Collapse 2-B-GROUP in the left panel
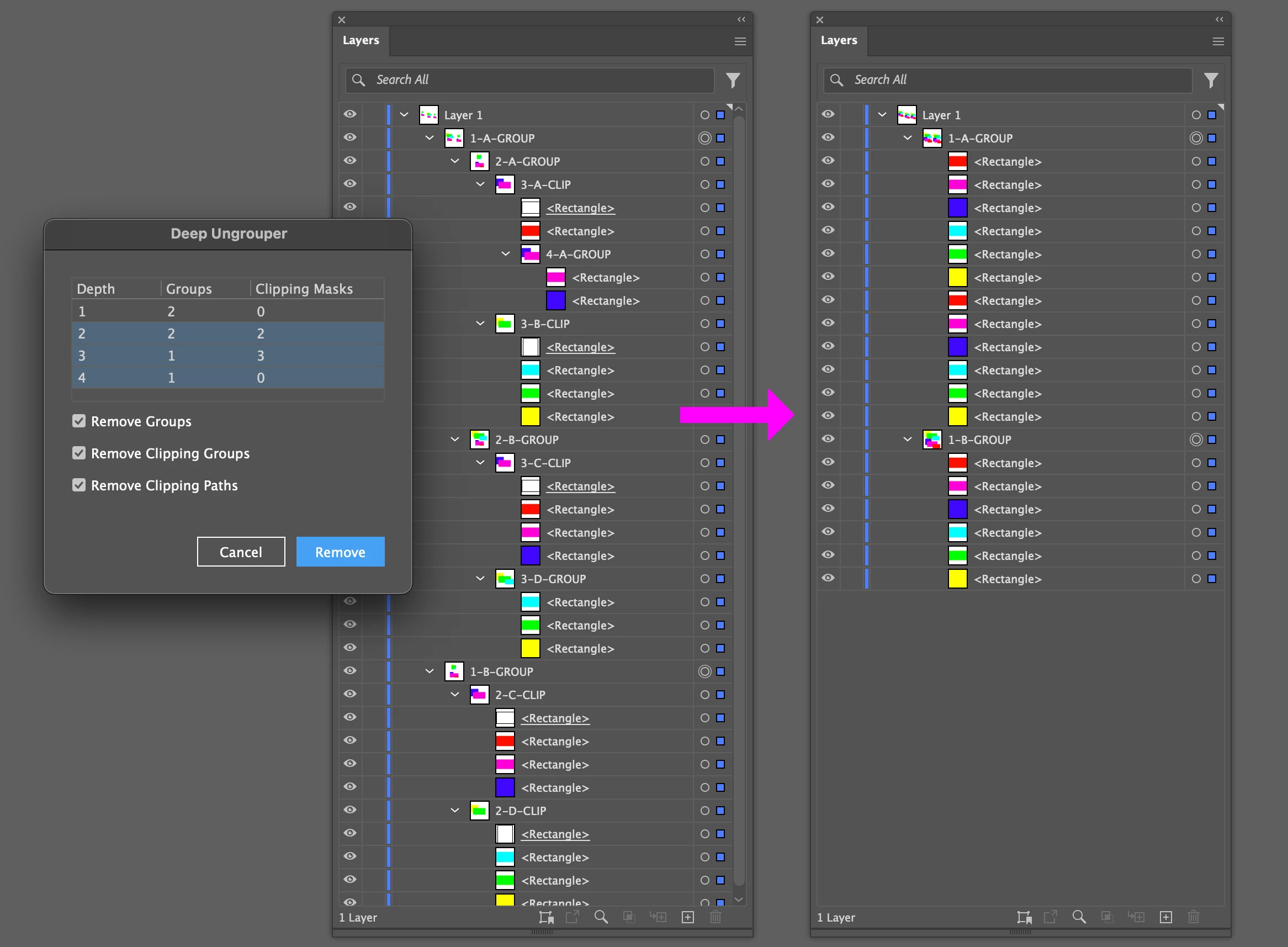The width and height of the screenshot is (1288, 947). point(455,440)
